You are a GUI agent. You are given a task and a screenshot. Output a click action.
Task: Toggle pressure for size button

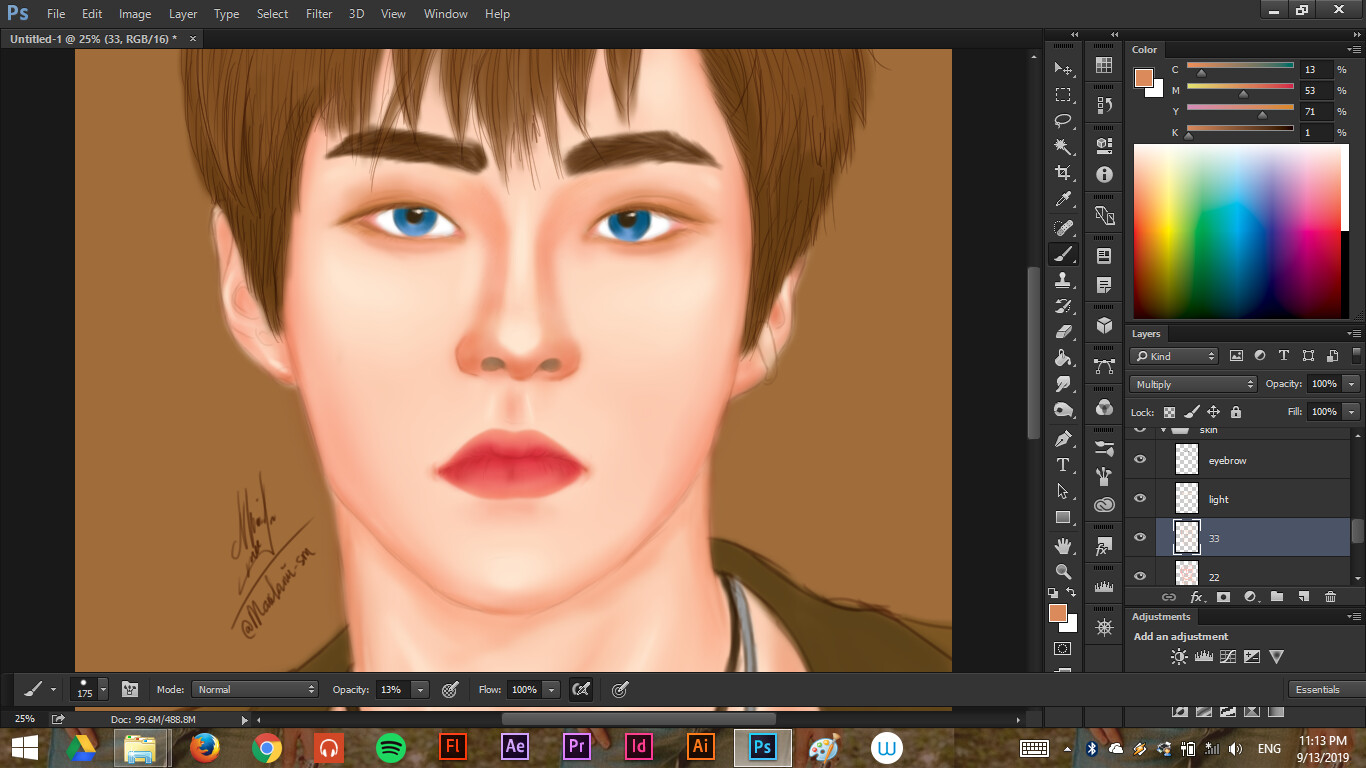620,689
